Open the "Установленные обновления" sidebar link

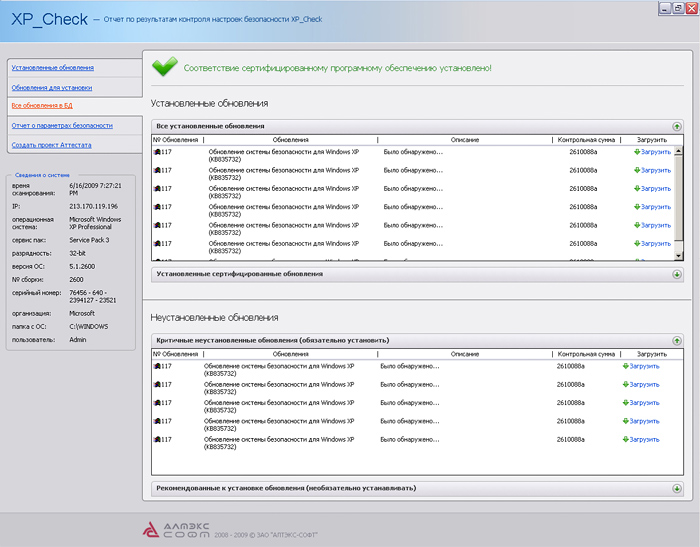point(53,67)
